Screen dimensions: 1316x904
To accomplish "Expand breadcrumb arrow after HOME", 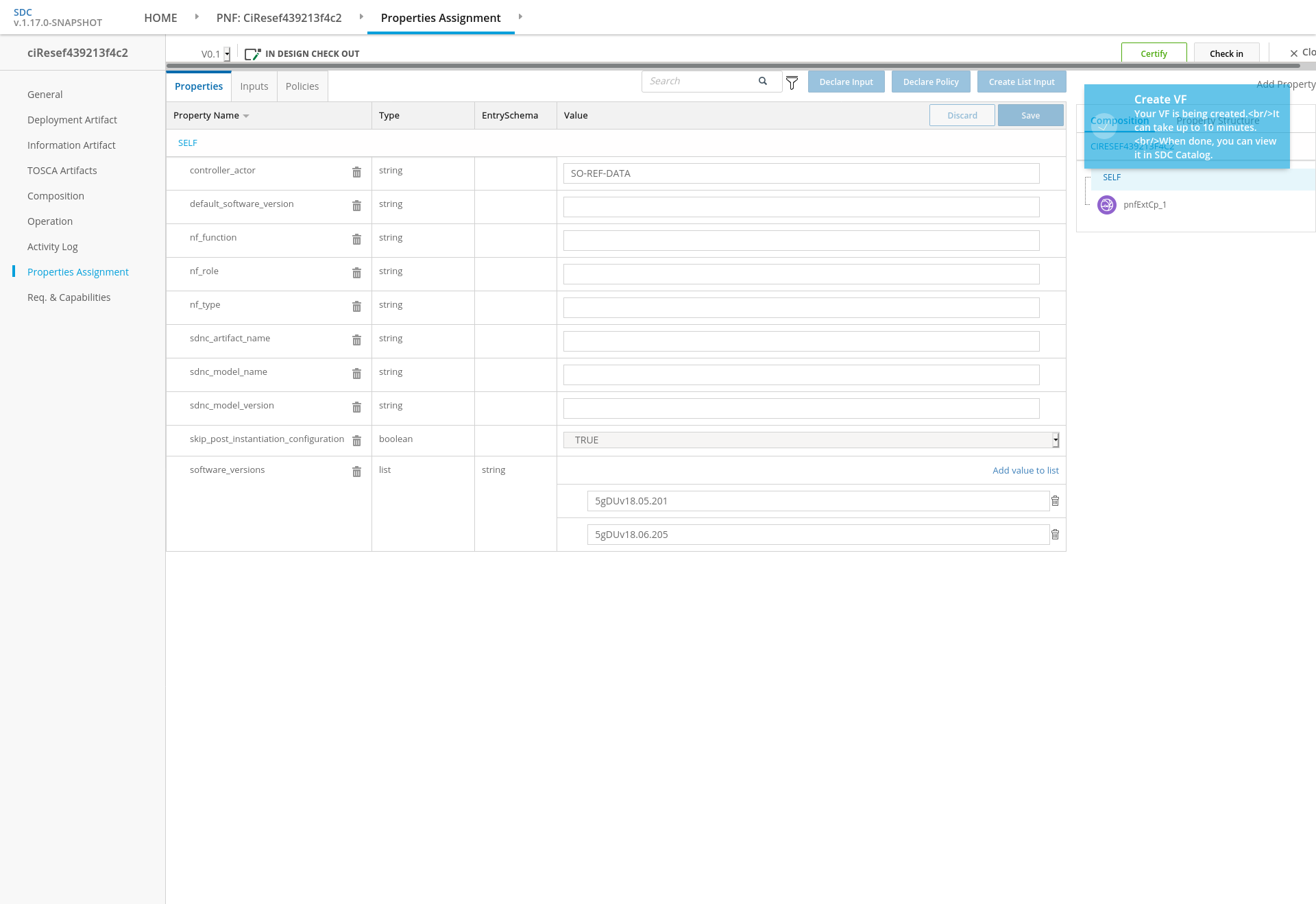I will point(197,16).
